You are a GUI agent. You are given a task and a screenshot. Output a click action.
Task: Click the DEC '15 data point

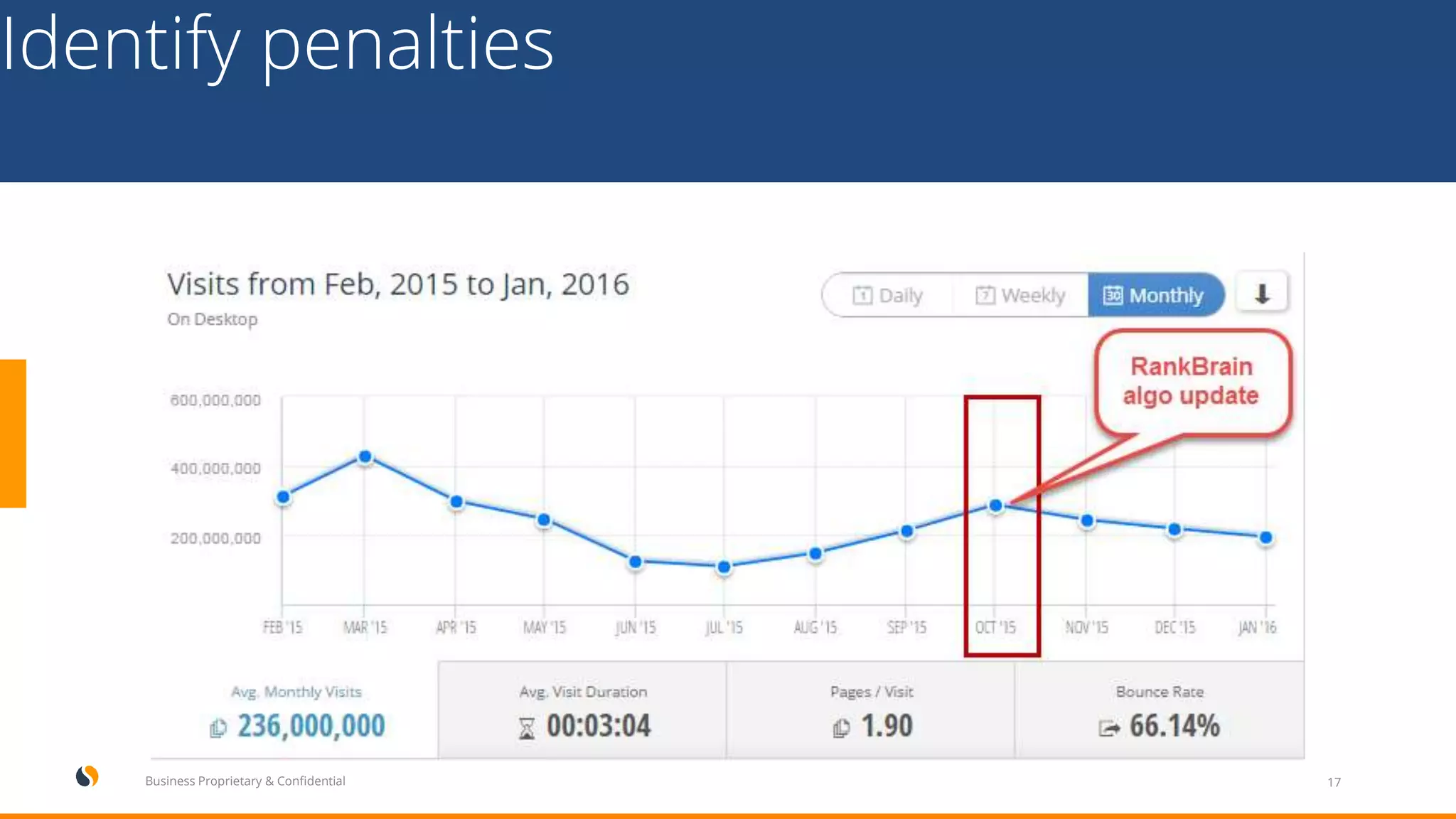tap(1174, 529)
